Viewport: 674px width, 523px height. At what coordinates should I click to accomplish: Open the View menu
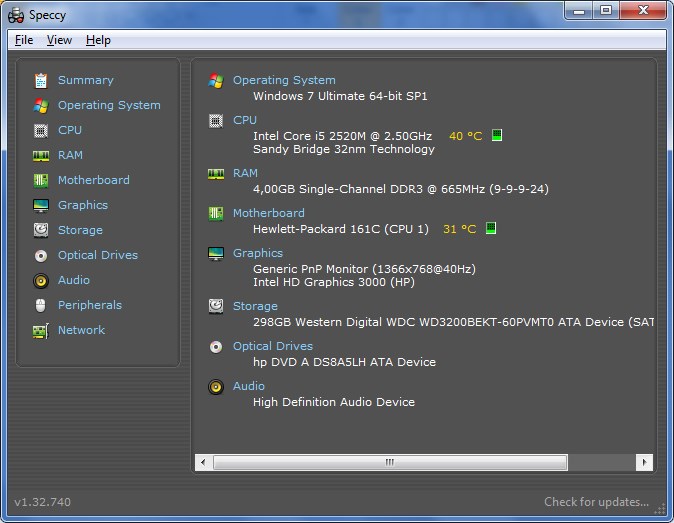[59, 40]
